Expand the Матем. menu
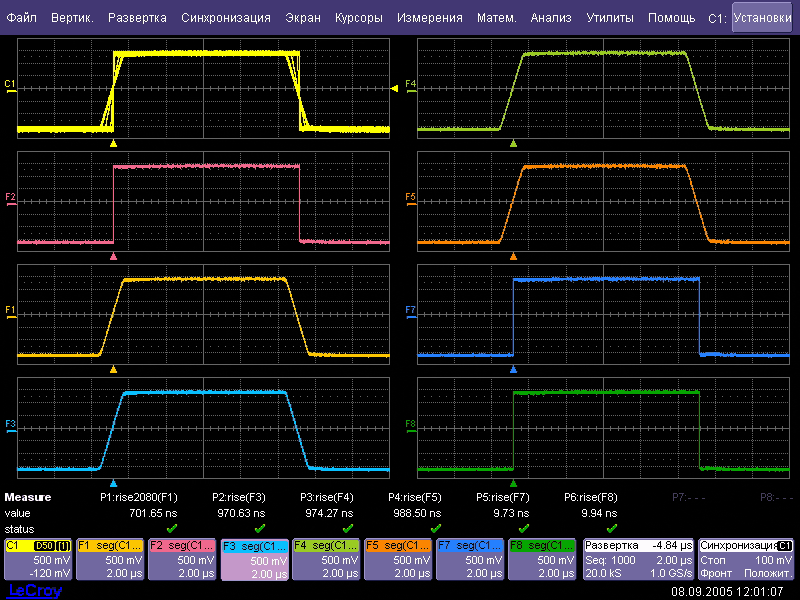800x600 pixels. coord(497,18)
